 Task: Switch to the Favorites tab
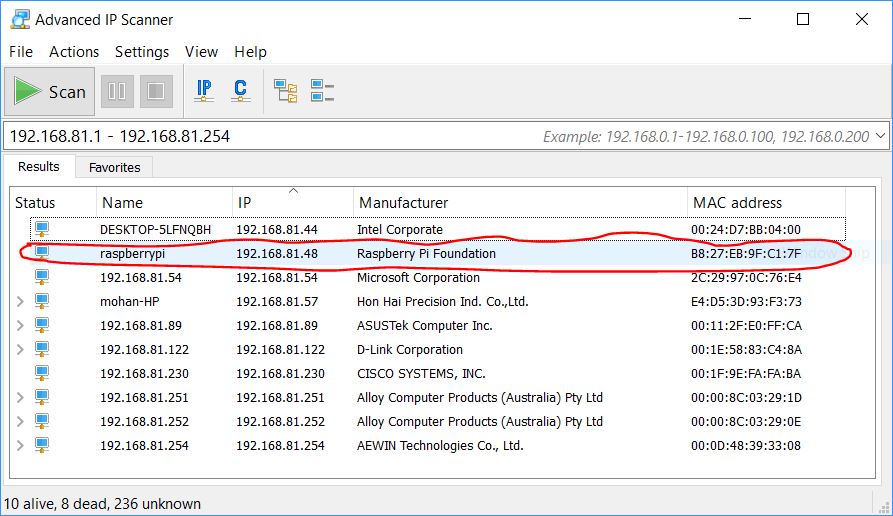(x=114, y=167)
